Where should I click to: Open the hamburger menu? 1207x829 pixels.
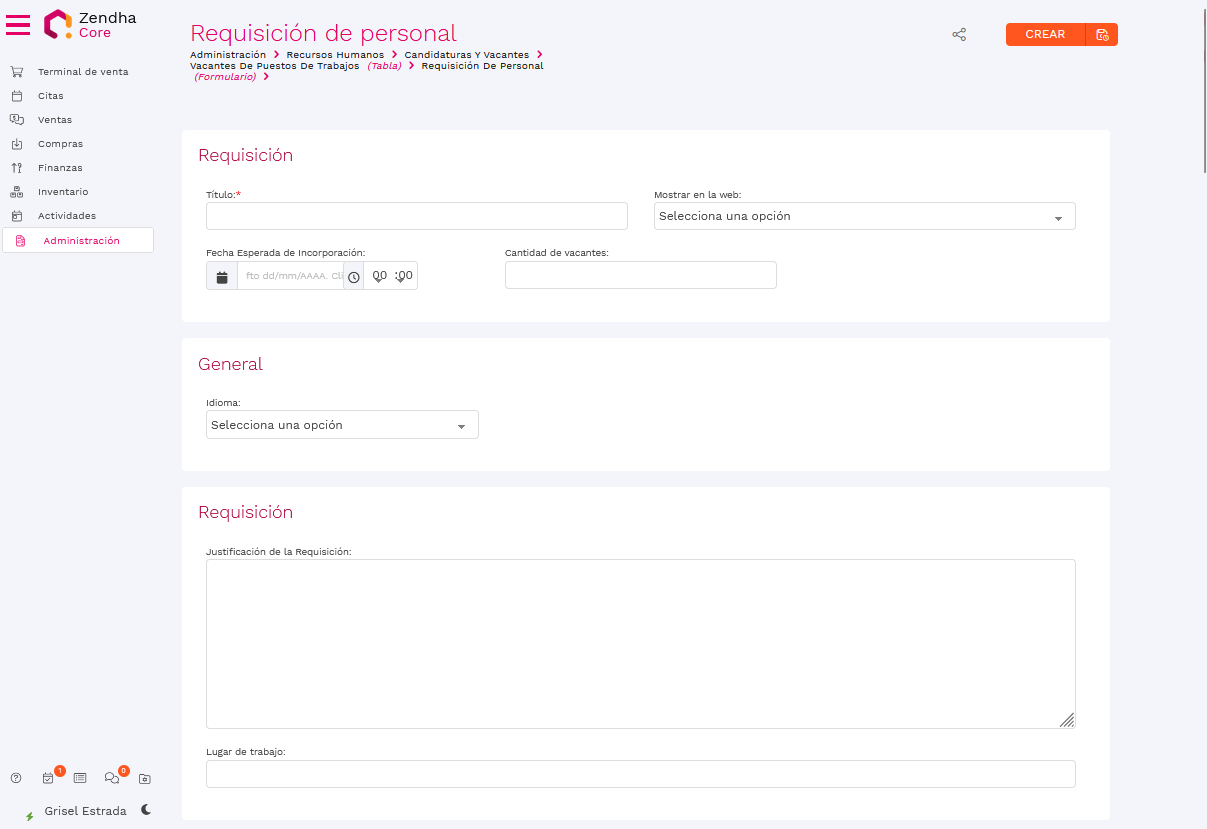click(x=18, y=25)
